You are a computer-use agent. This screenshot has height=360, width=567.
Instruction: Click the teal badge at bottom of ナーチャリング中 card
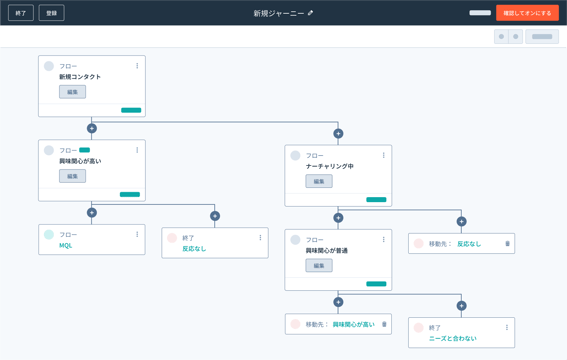[376, 200]
